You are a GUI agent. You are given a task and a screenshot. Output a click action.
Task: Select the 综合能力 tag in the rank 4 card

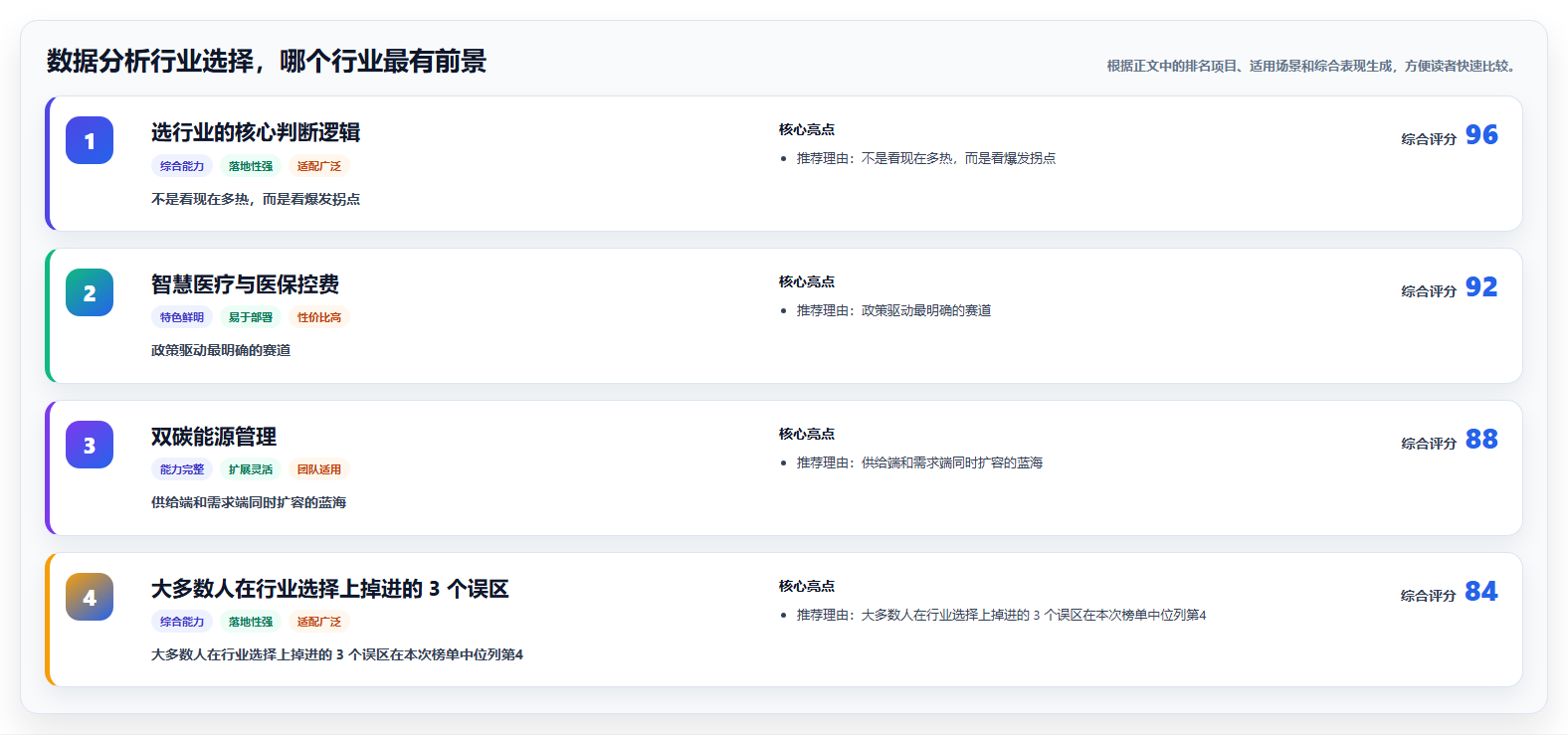(182, 622)
